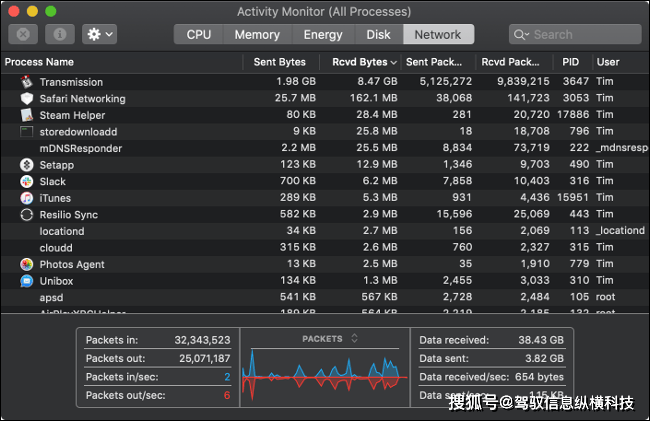Select the Setapp process name
Screen dimensions: 650x421
click(57, 165)
